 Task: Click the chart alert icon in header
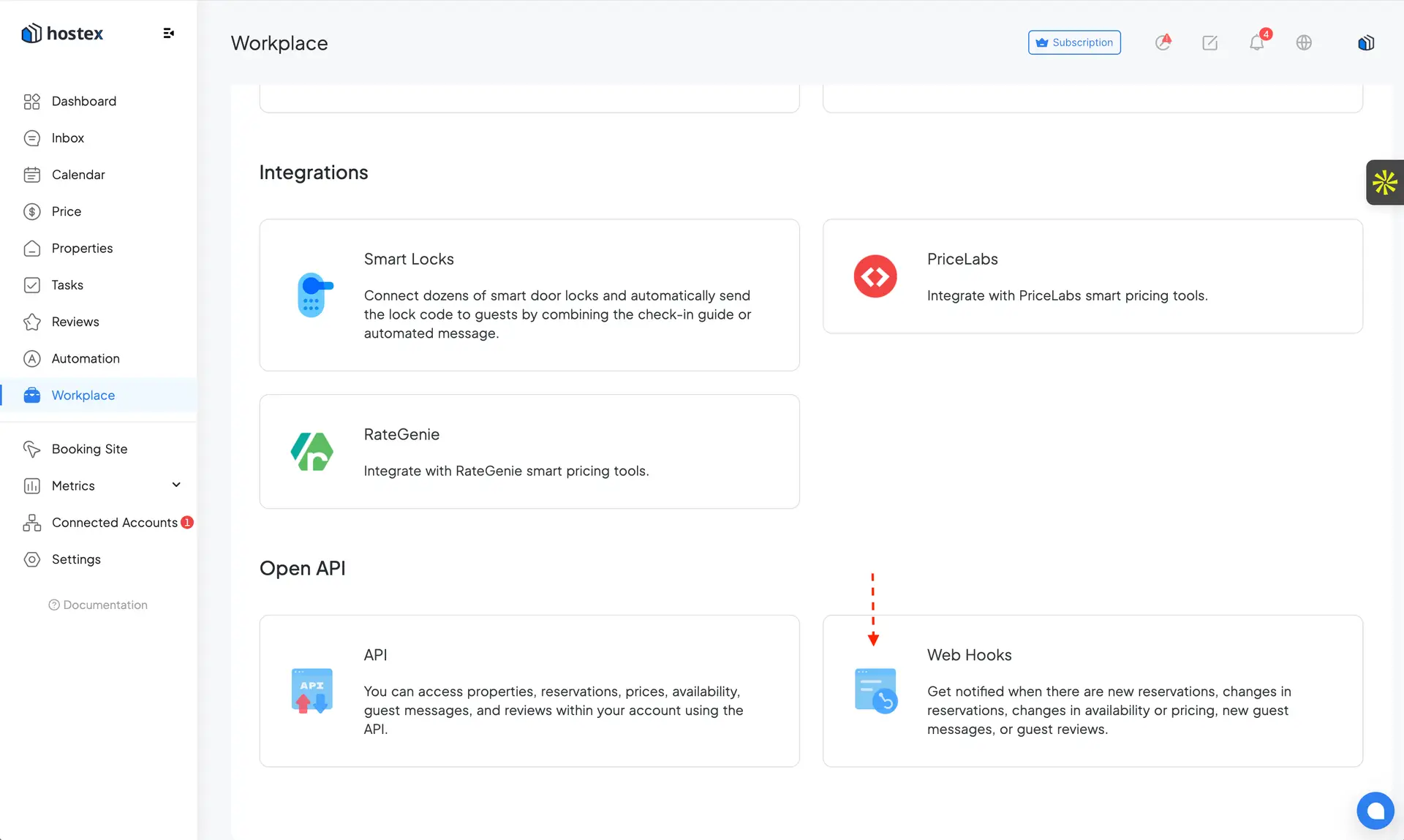[1163, 42]
